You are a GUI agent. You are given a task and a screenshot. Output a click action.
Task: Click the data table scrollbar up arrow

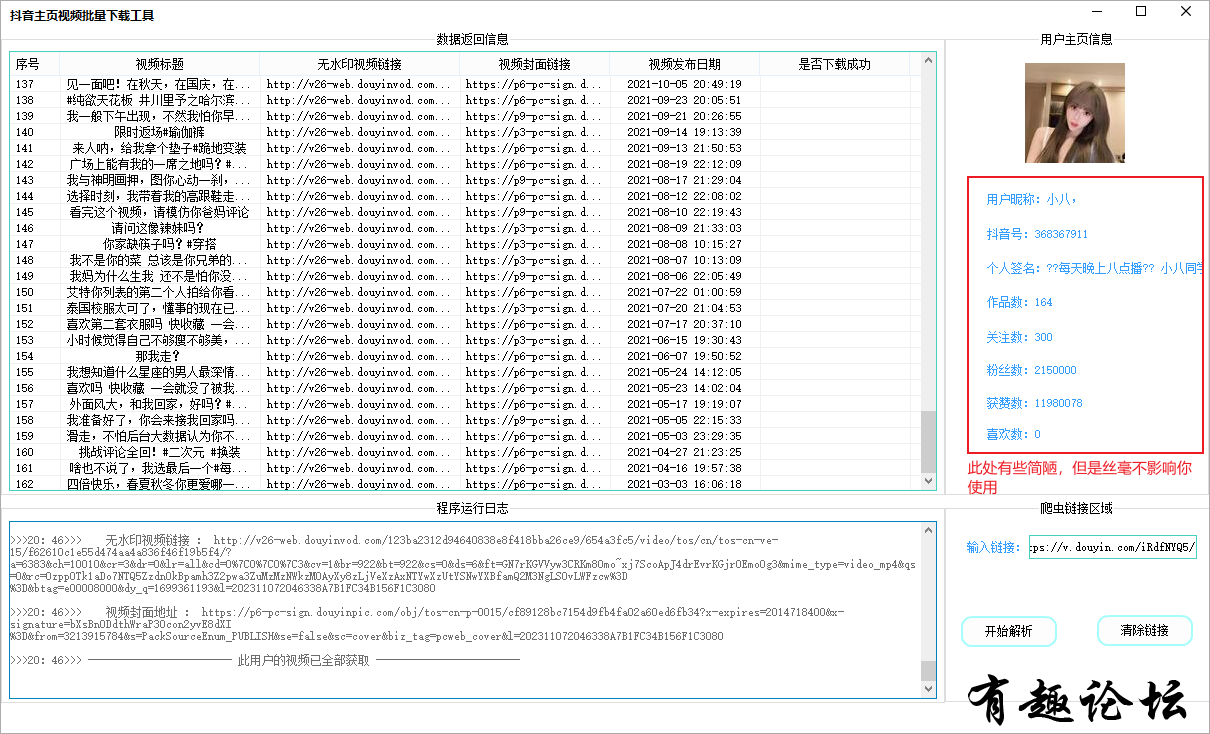click(x=928, y=61)
